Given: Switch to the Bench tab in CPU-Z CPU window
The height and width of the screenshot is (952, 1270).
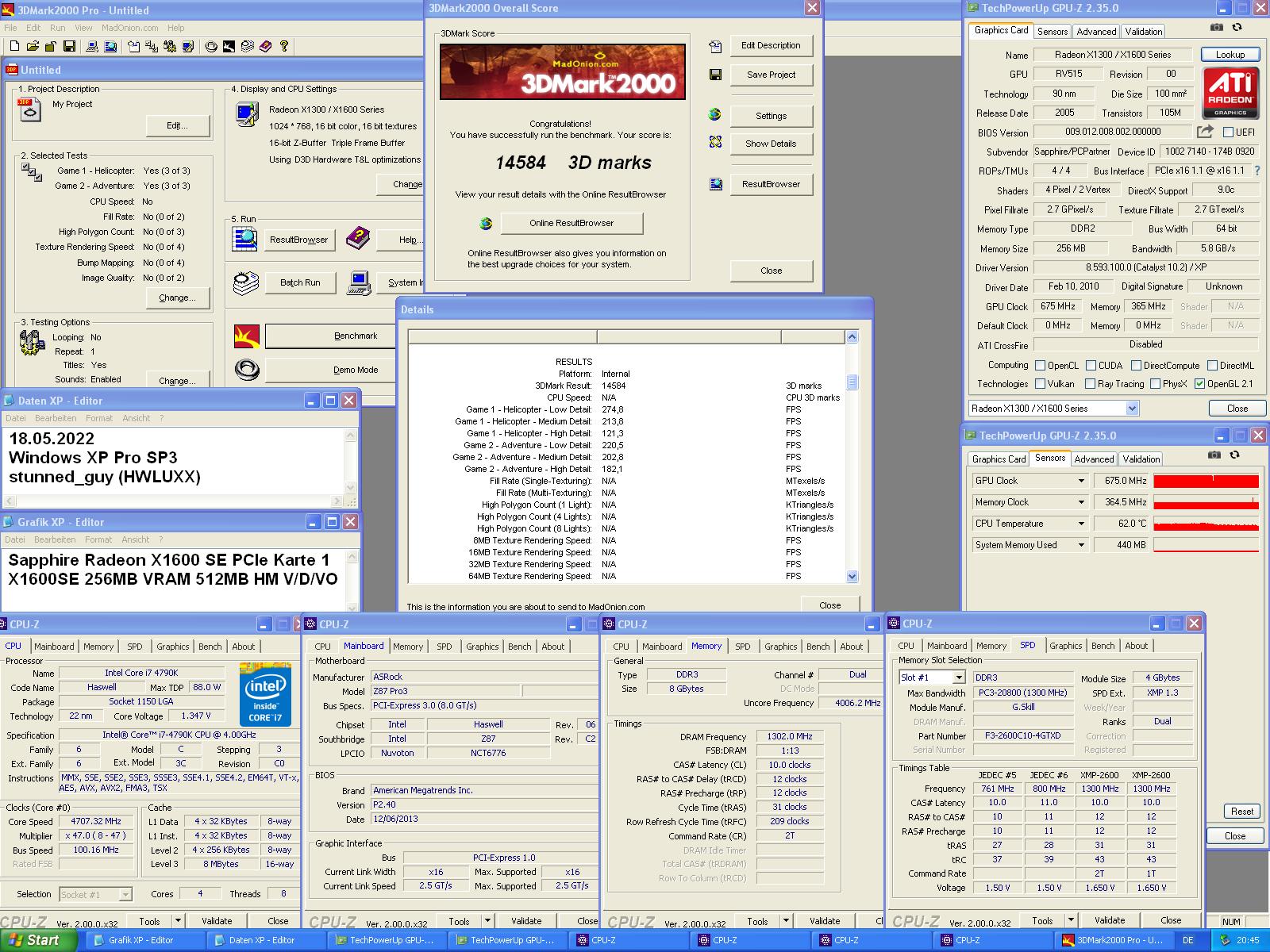Looking at the screenshot, I should click(x=210, y=647).
